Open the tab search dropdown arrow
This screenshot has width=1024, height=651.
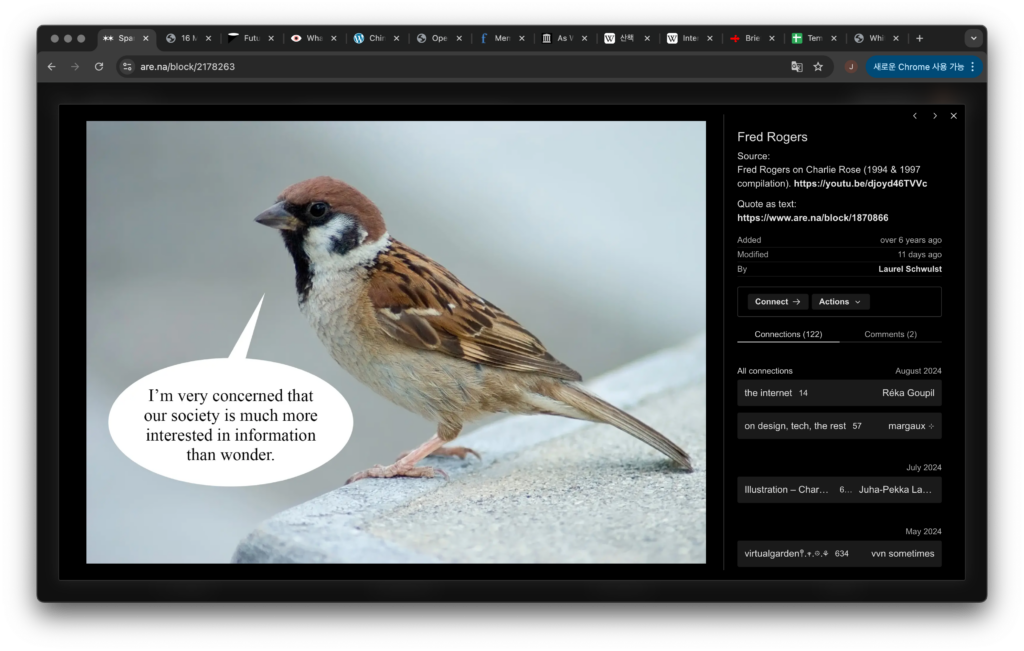pyautogui.click(x=973, y=38)
